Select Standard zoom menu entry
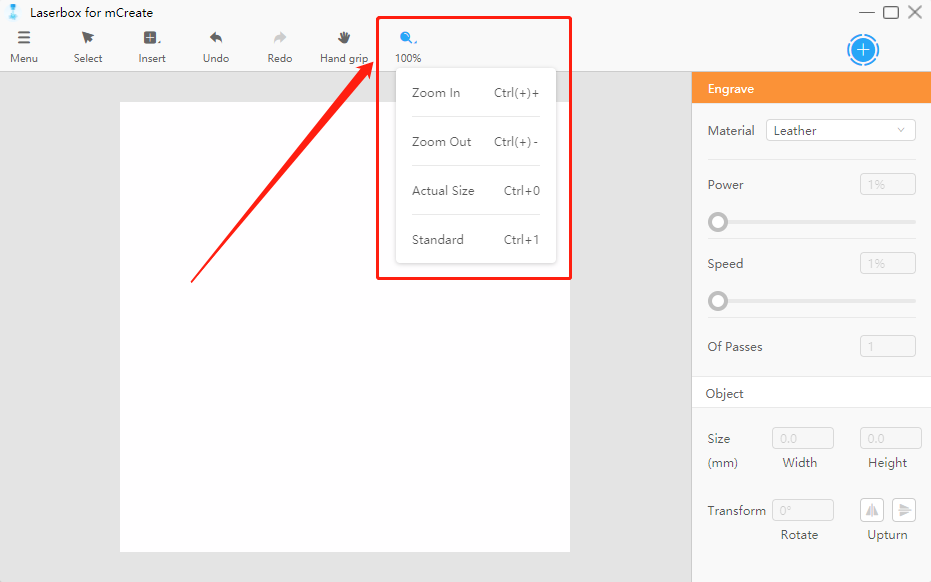Viewport: 931px width, 582px height. 476,239
